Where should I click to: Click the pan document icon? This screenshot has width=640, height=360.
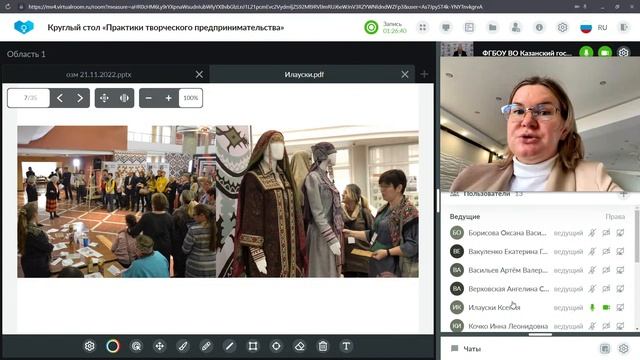[104, 98]
